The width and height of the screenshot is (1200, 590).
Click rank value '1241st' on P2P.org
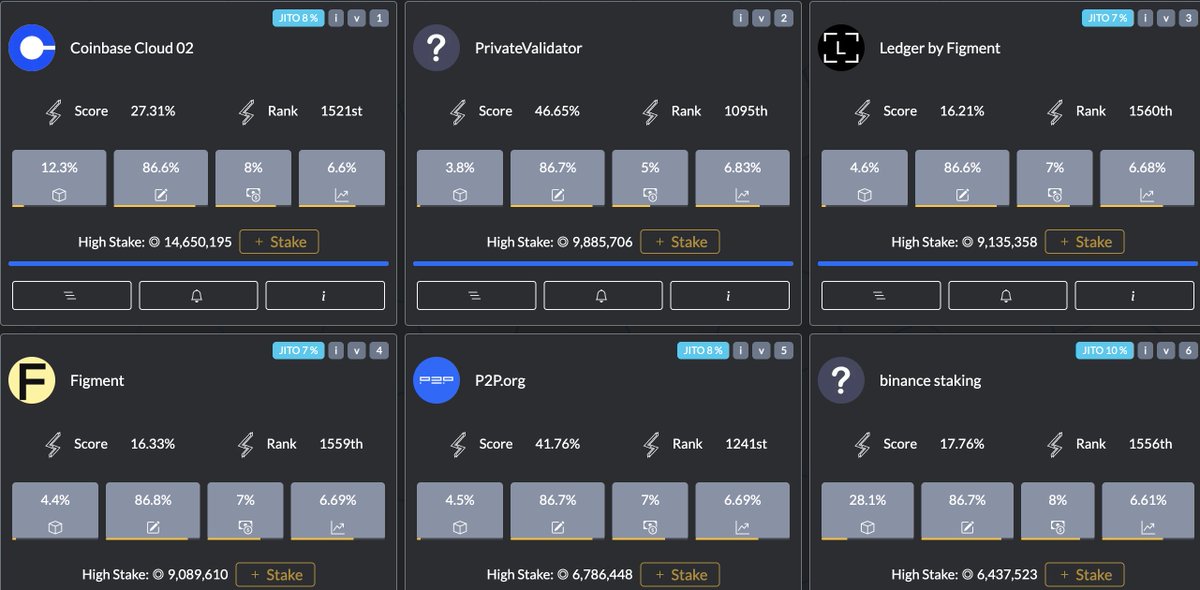pos(746,444)
